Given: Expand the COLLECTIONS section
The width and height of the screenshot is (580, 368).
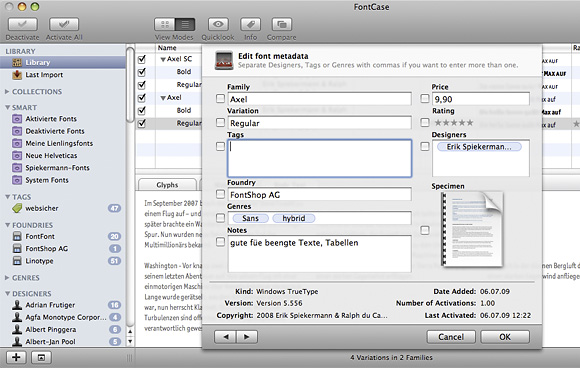Looking at the screenshot, I should coord(7,91).
